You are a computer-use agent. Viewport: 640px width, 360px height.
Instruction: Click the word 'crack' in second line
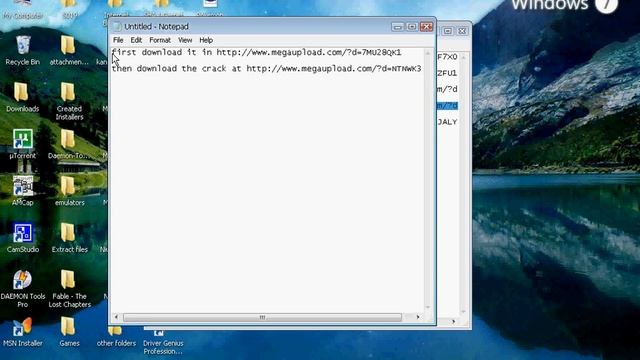[214, 69]
